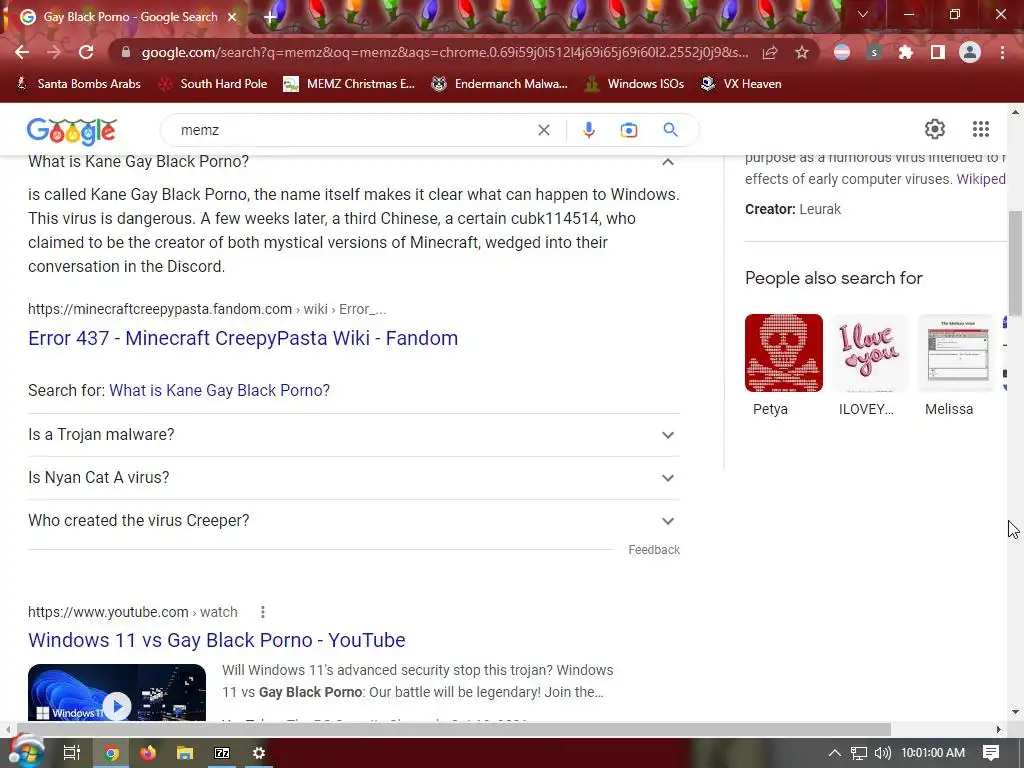Open Settings gear on the taskbar
This screenshot has height=768, width=1024.
click(259, 753)
